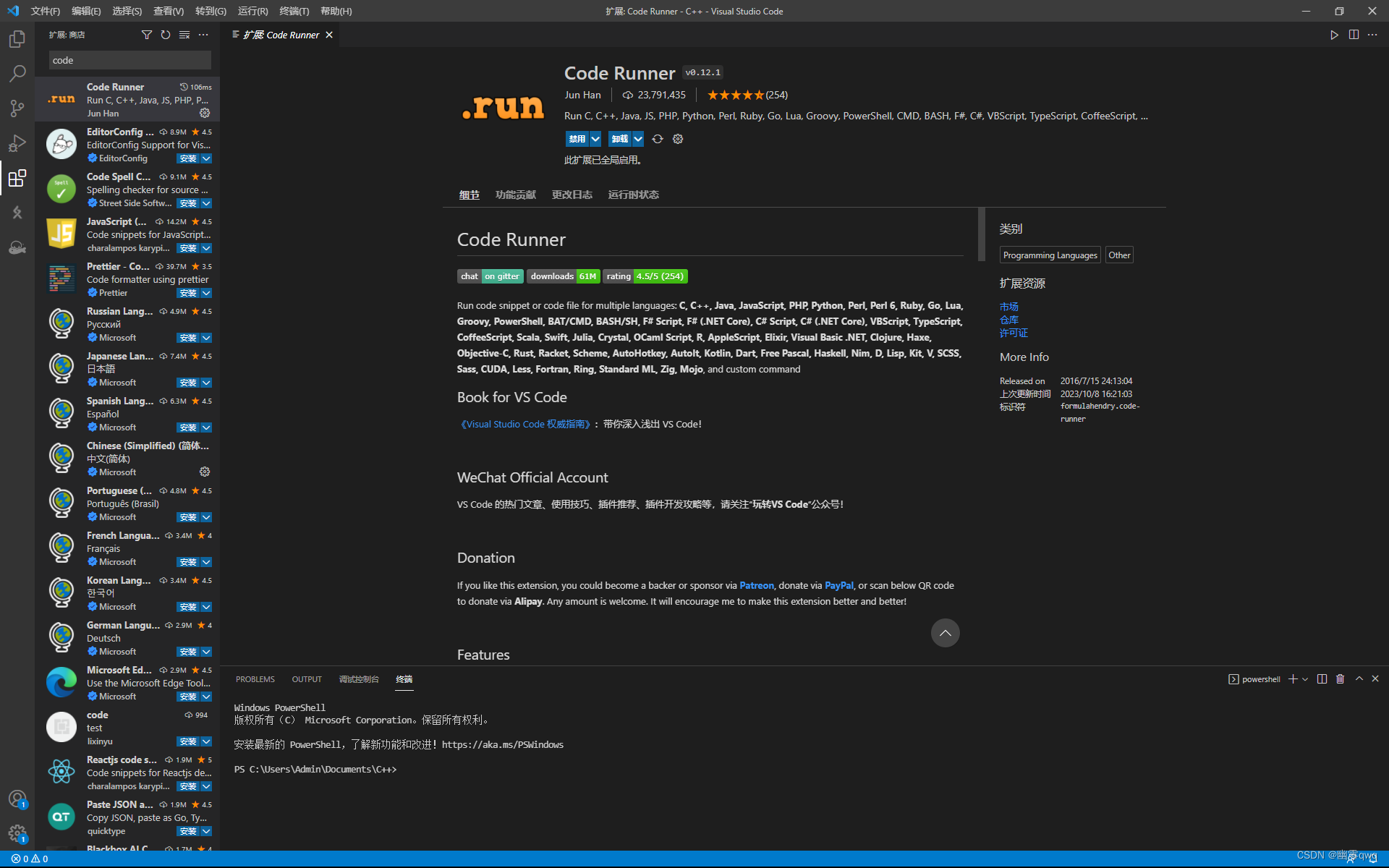Open the 文件(F) menu
1389x868 pixels.
click(x=45, y=11)
